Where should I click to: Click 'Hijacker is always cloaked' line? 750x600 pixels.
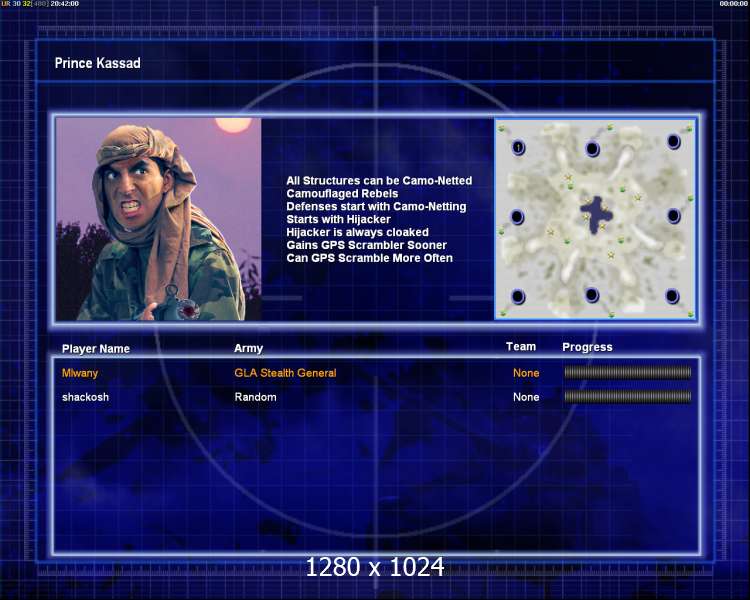(357, 232)
